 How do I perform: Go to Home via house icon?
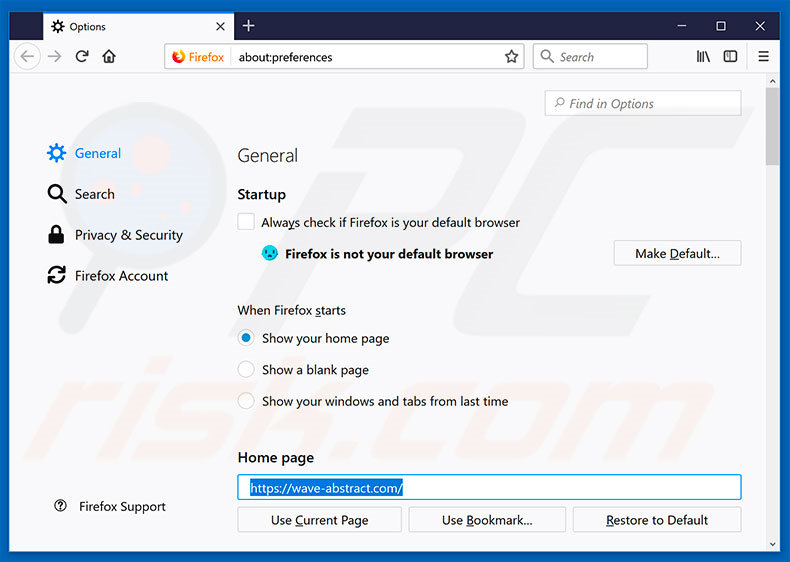tap(109, 57)
